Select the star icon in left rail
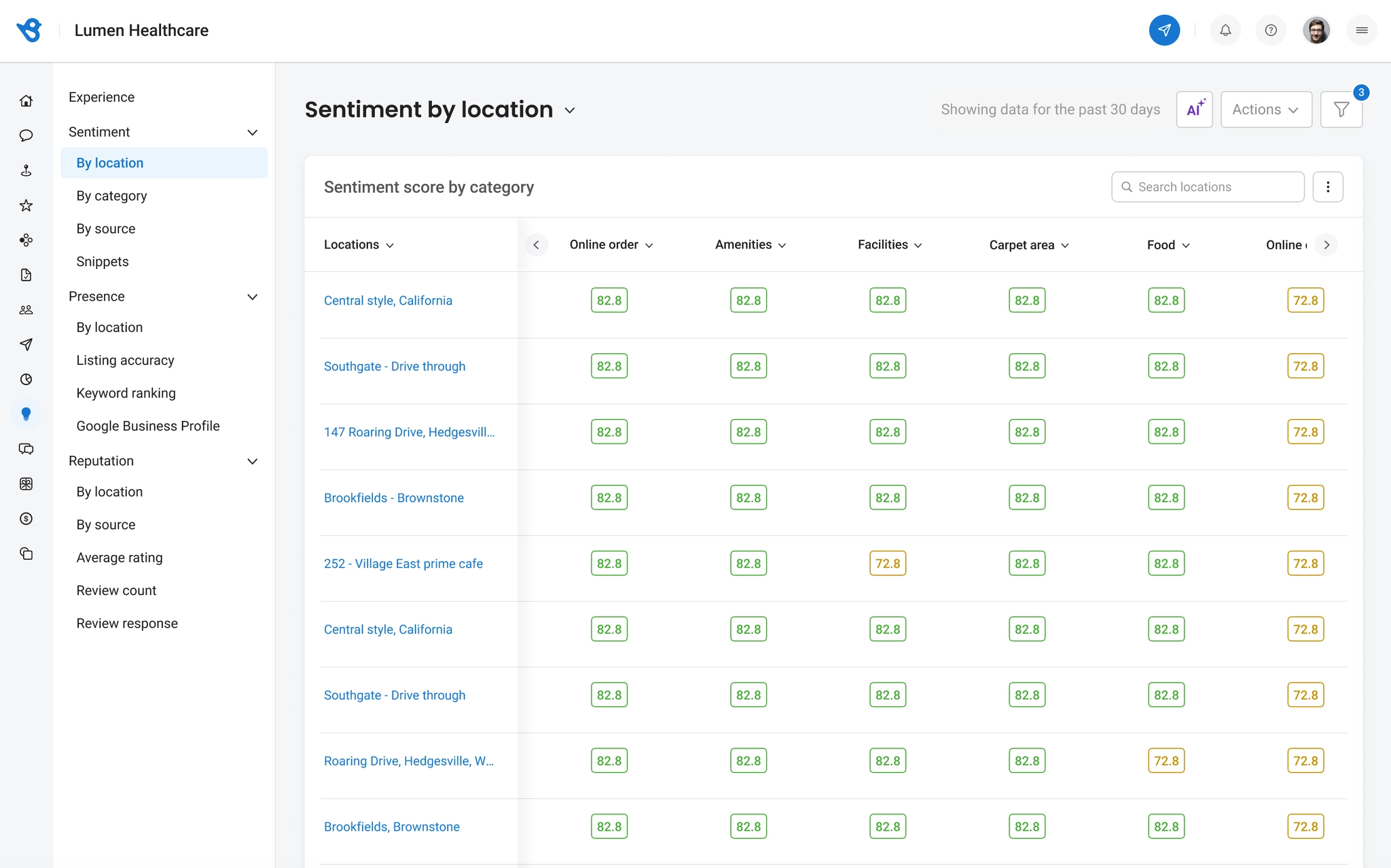The height and width of the screenshot is (868, 1391). click(26, 205)
